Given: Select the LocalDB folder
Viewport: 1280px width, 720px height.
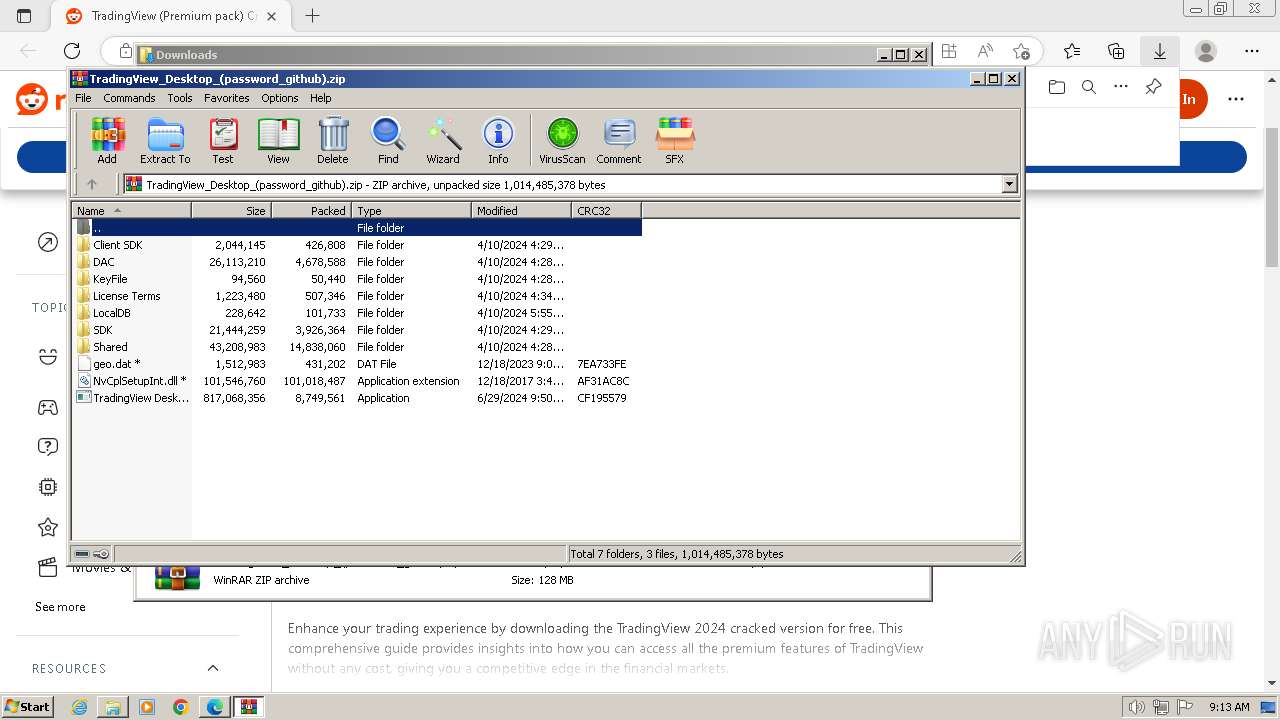Looking at the screenshot, I should coord(357,313).
